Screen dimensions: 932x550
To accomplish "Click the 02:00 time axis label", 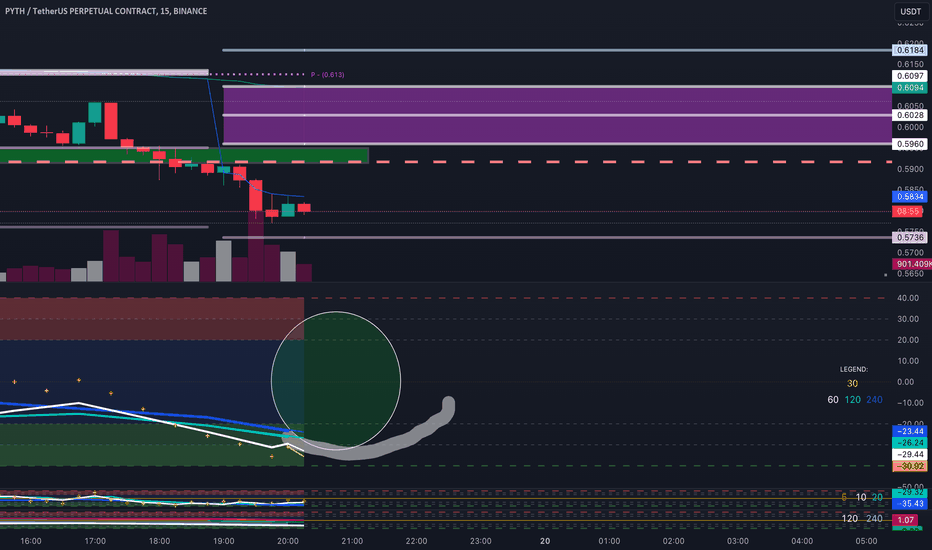I will tap(673, 541).
